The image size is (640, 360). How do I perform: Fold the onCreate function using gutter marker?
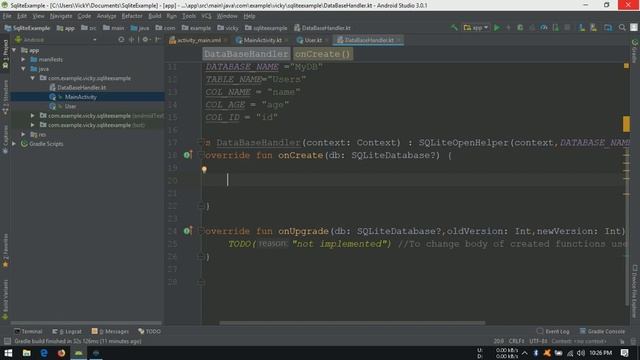200,154
